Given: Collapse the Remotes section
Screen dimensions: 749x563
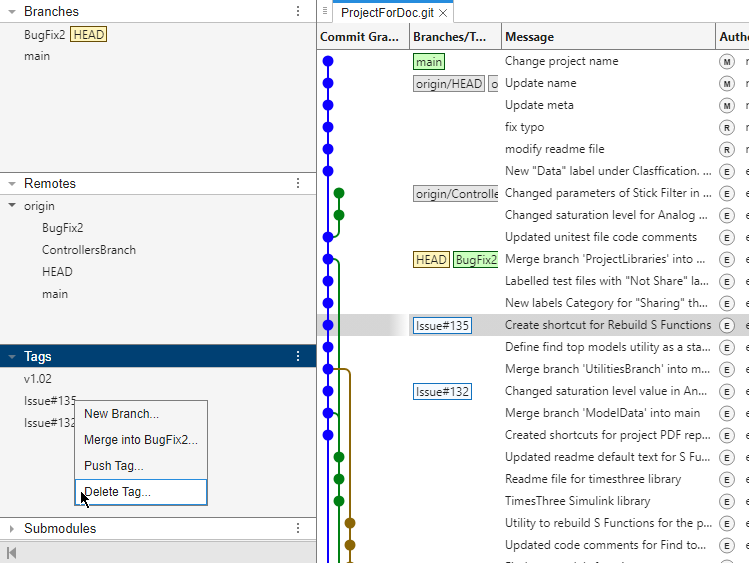Looking at the screenshot, I should (12, 184).
